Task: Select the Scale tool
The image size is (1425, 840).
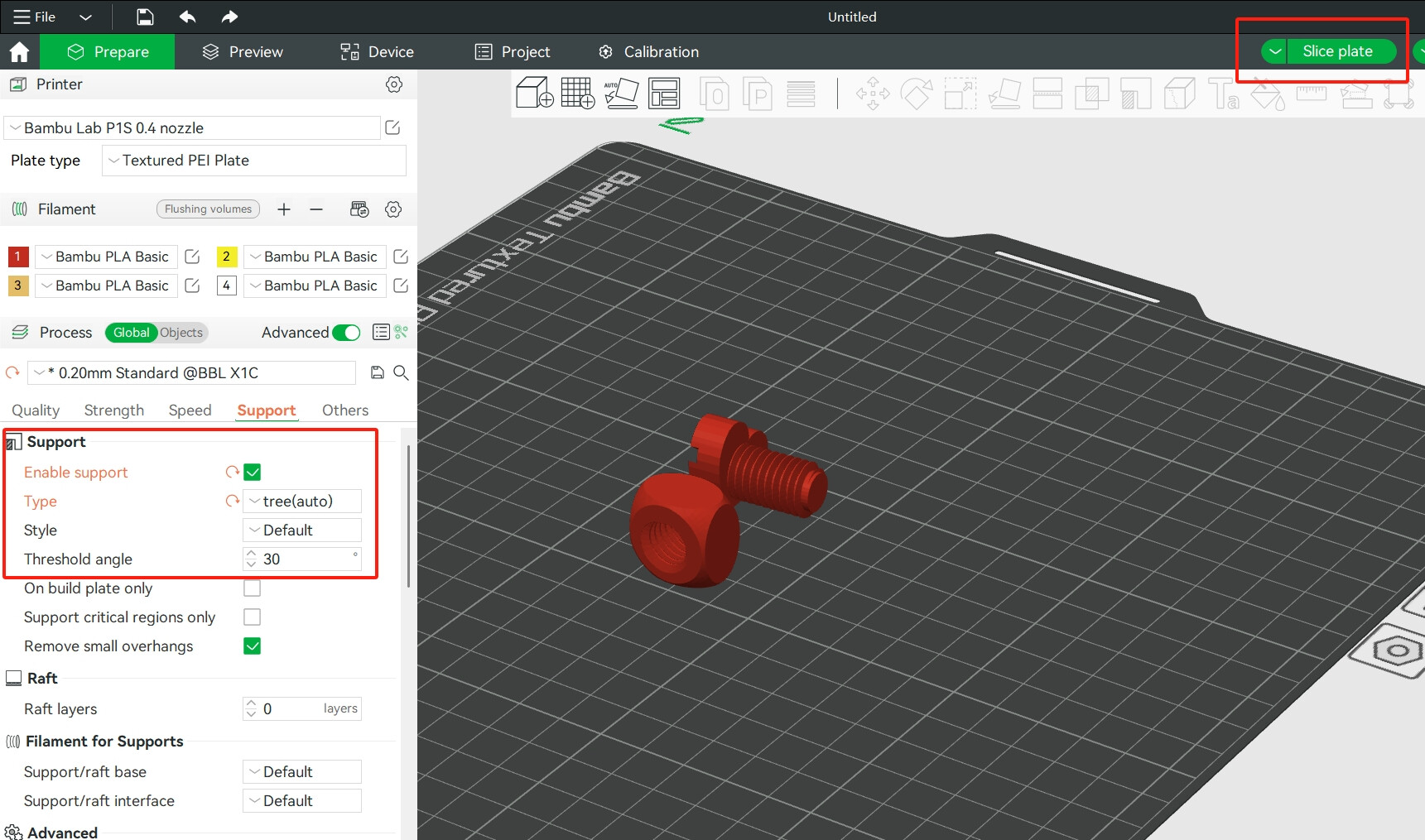Action: [x=960, y=93]
